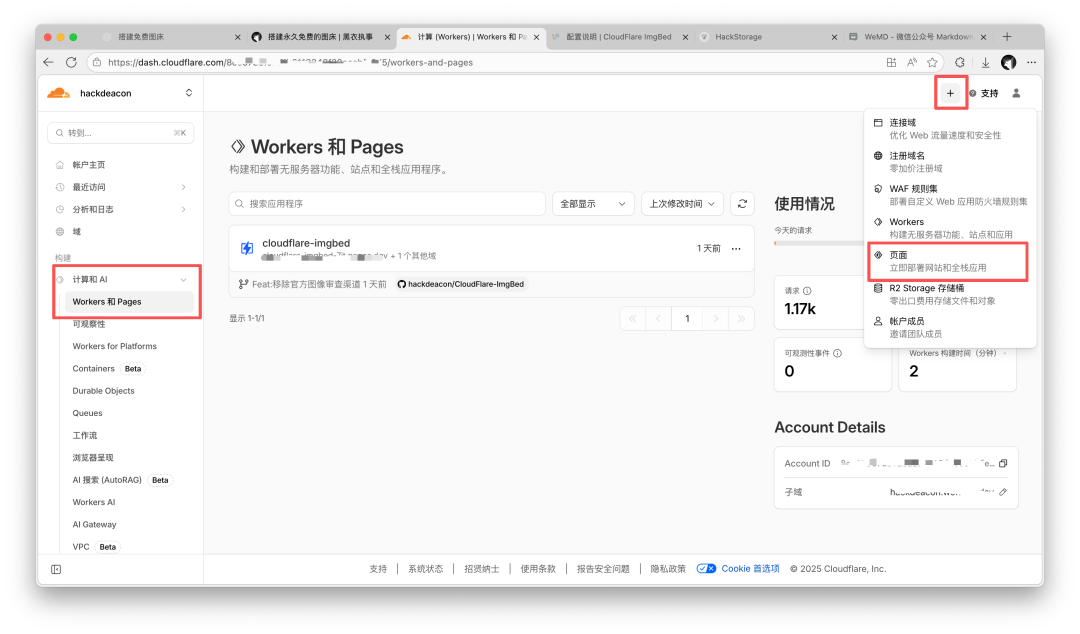Reload the browser page

(x=71, y=62)
